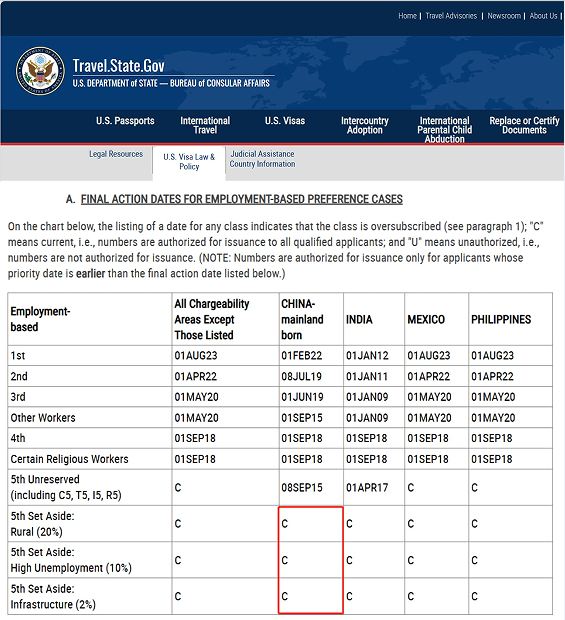This screenshot has height=620, width=565.
Task: Select India 5th Unreserved date 01APR17
Action: point(367,487)
